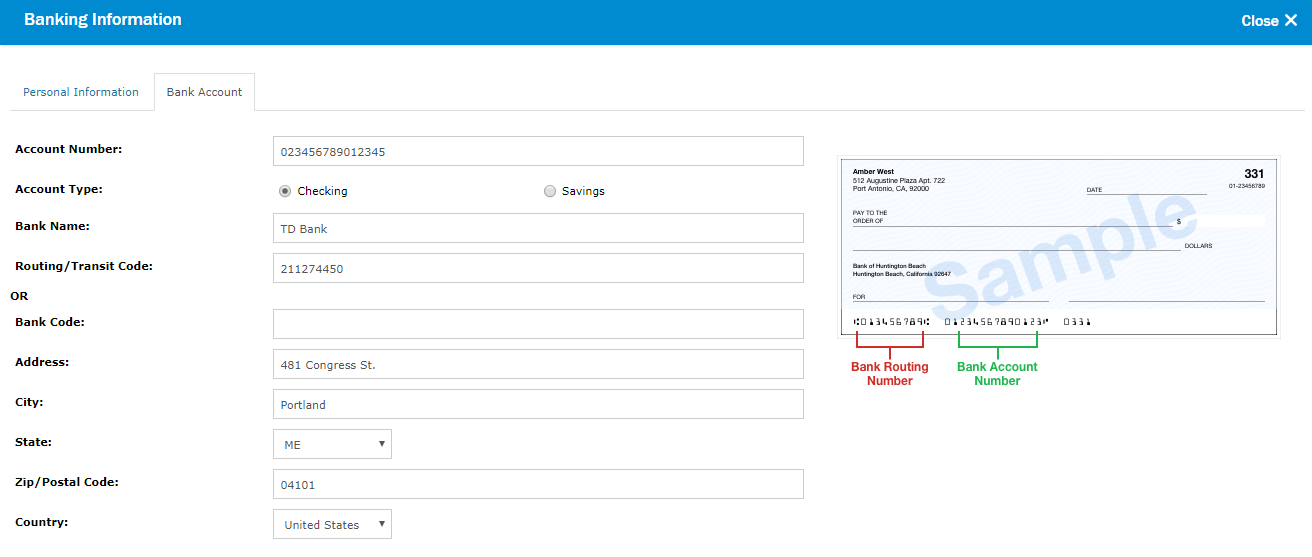Screen dimensions: 1312x557
Task: Click the Address label
Action: pos(42,362)
